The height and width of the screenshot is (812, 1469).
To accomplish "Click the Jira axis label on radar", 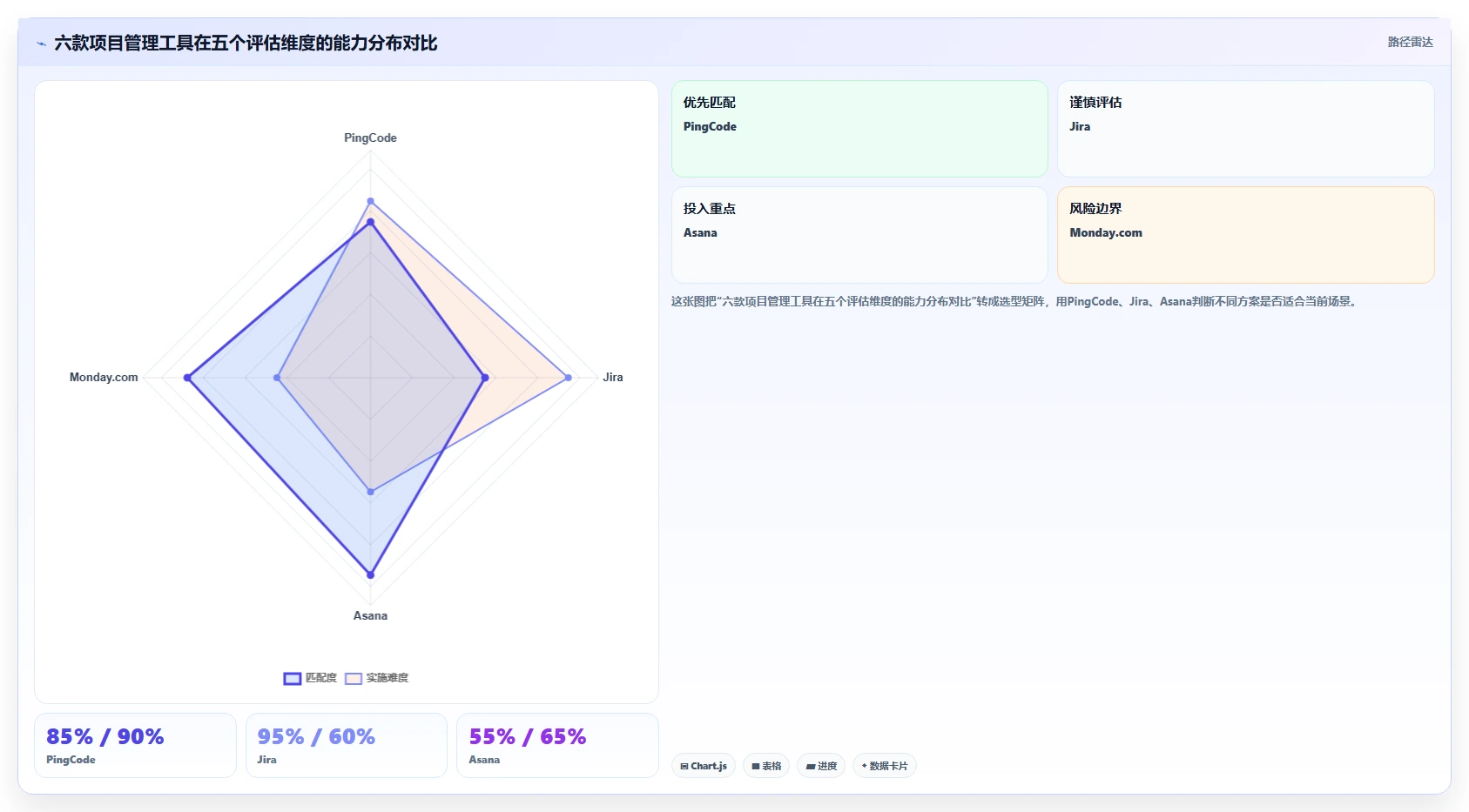I will (x=613, y=377).
